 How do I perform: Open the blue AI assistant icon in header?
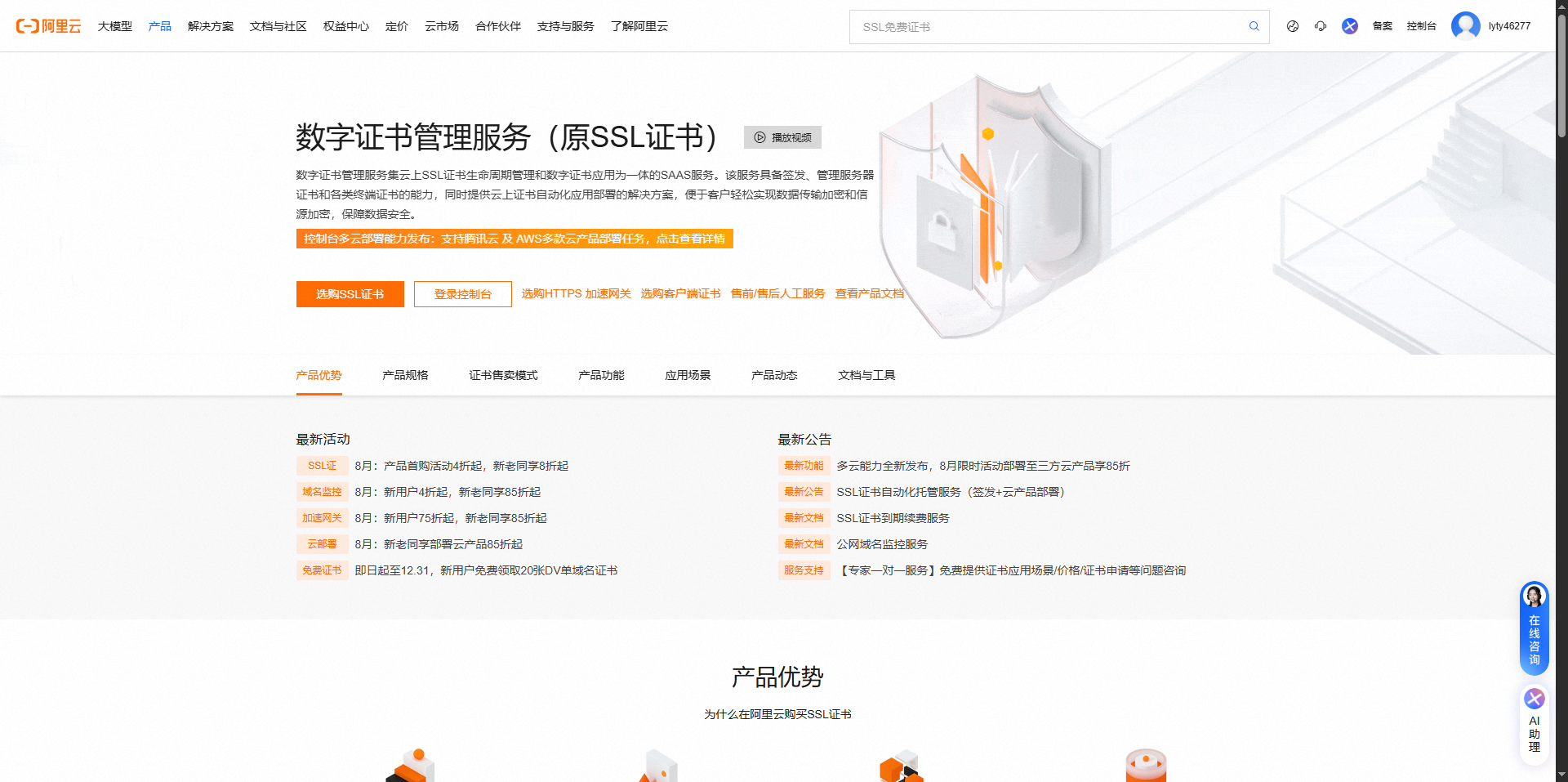click(1350, 26)
